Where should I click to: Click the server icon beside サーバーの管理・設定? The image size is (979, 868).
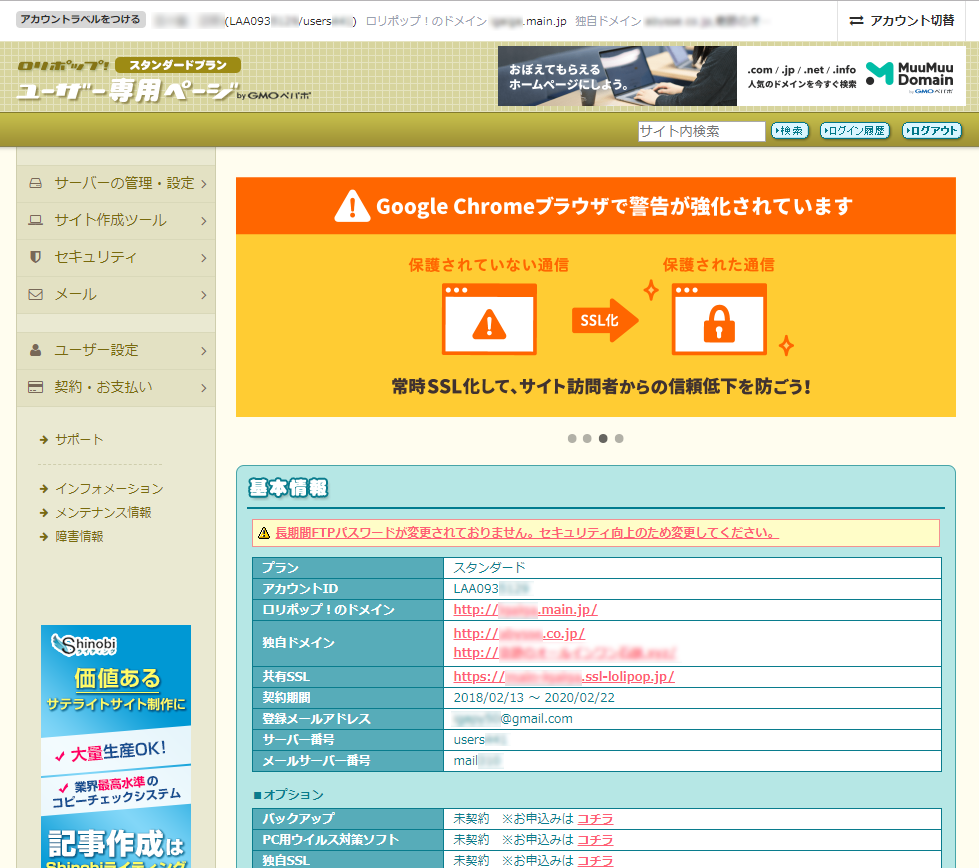[36, 183]
